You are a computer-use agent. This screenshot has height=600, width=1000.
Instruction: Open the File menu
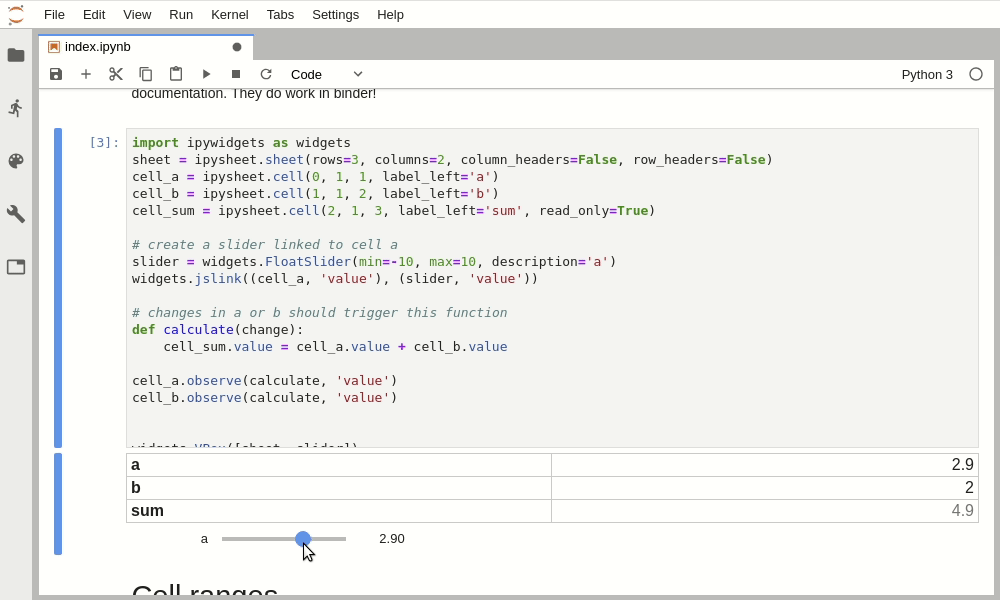[54, 15]
